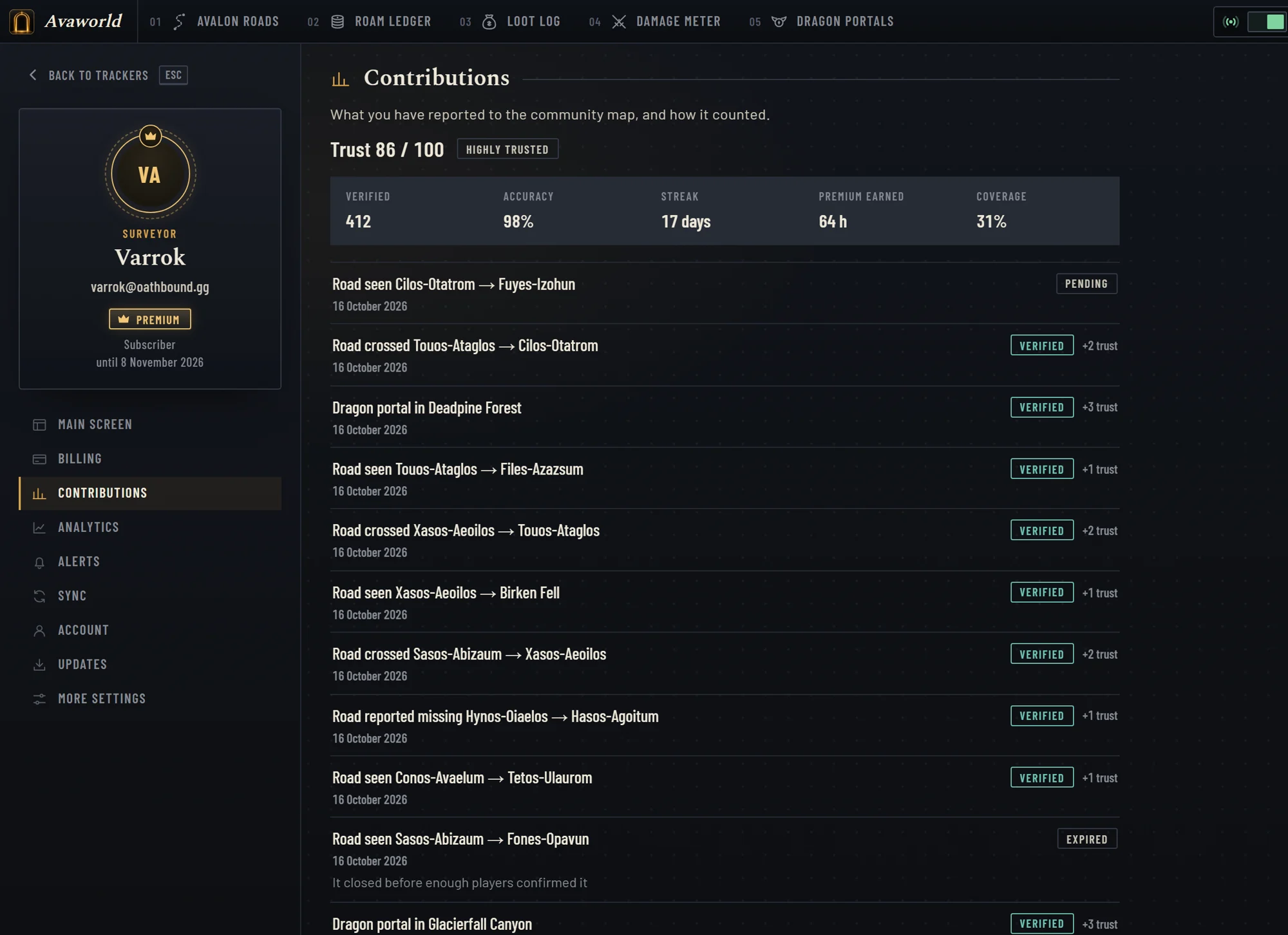The width and height of the screenshot is (1288, 935).
Task: Click the Updates download icon
Action: coord(39,665)
